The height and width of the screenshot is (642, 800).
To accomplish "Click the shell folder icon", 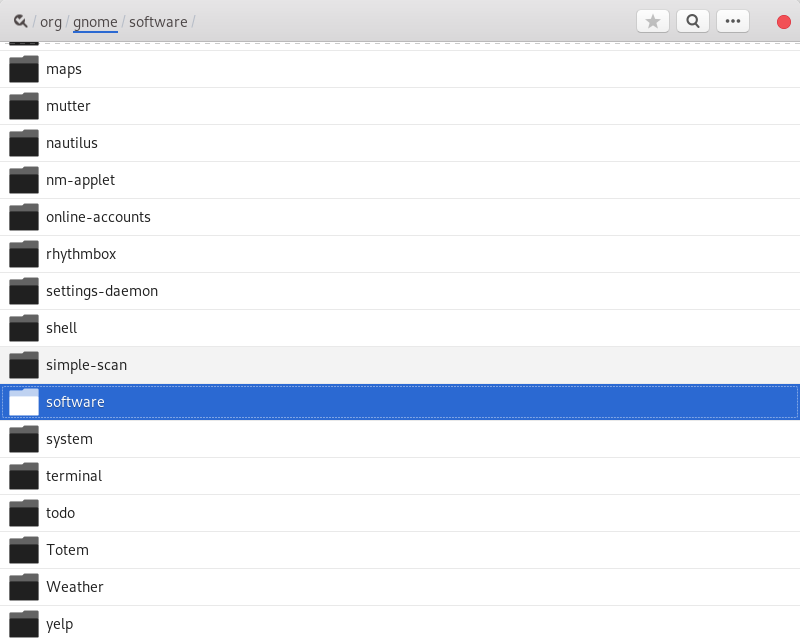I will pyautogui.click(x=24, y=328).
